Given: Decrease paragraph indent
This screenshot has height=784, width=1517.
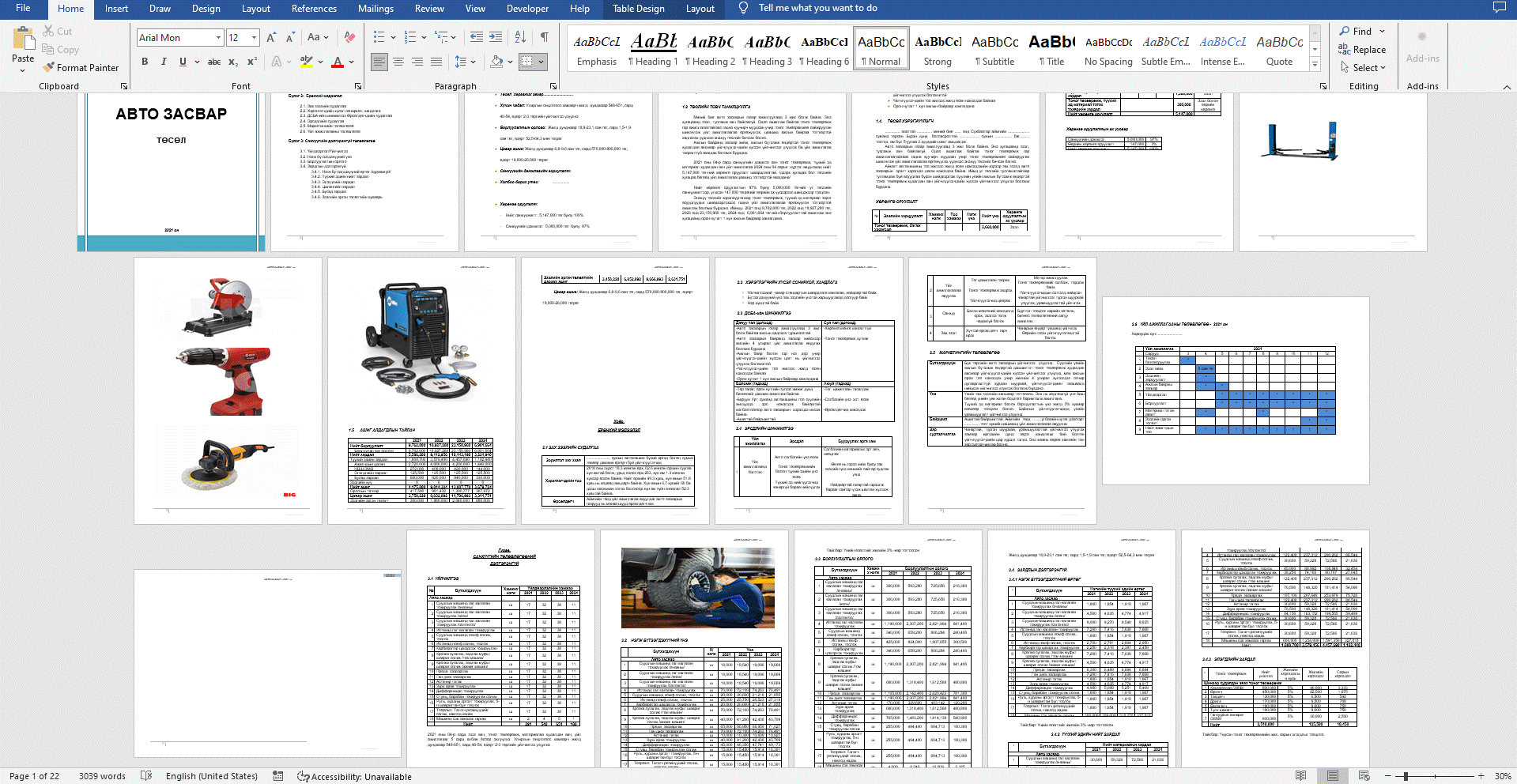Looking at the screenshot, I should click(477, 37).
